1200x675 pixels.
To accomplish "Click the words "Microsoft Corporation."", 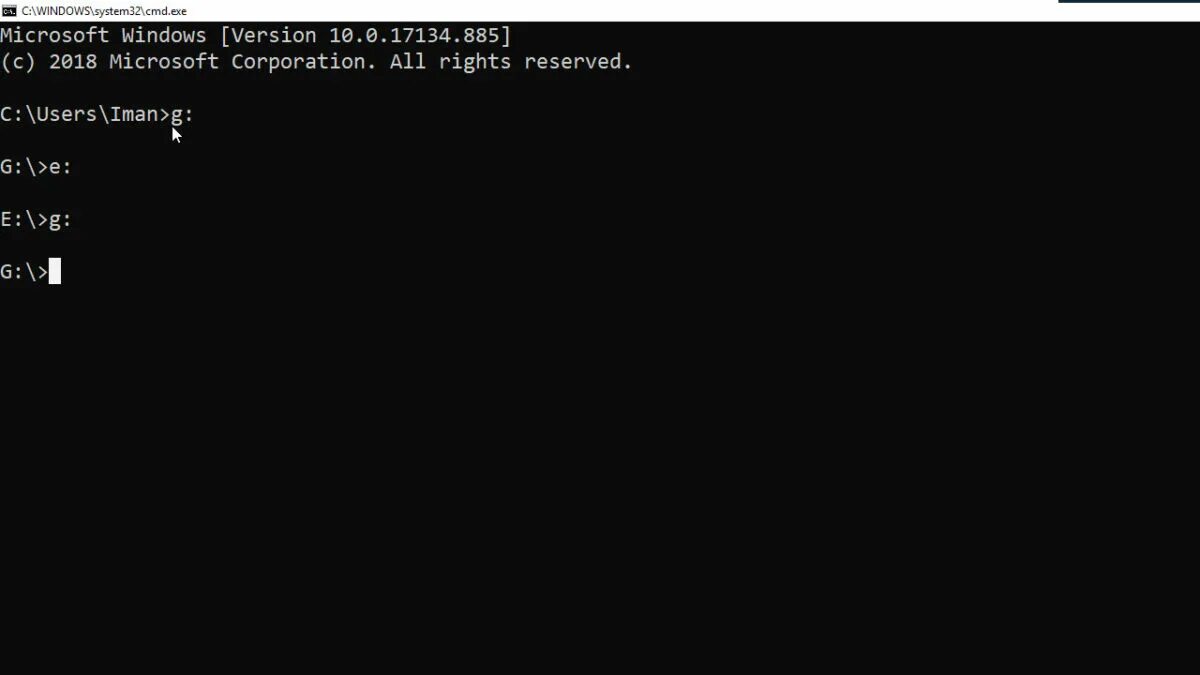I will (x=243, y=62).
